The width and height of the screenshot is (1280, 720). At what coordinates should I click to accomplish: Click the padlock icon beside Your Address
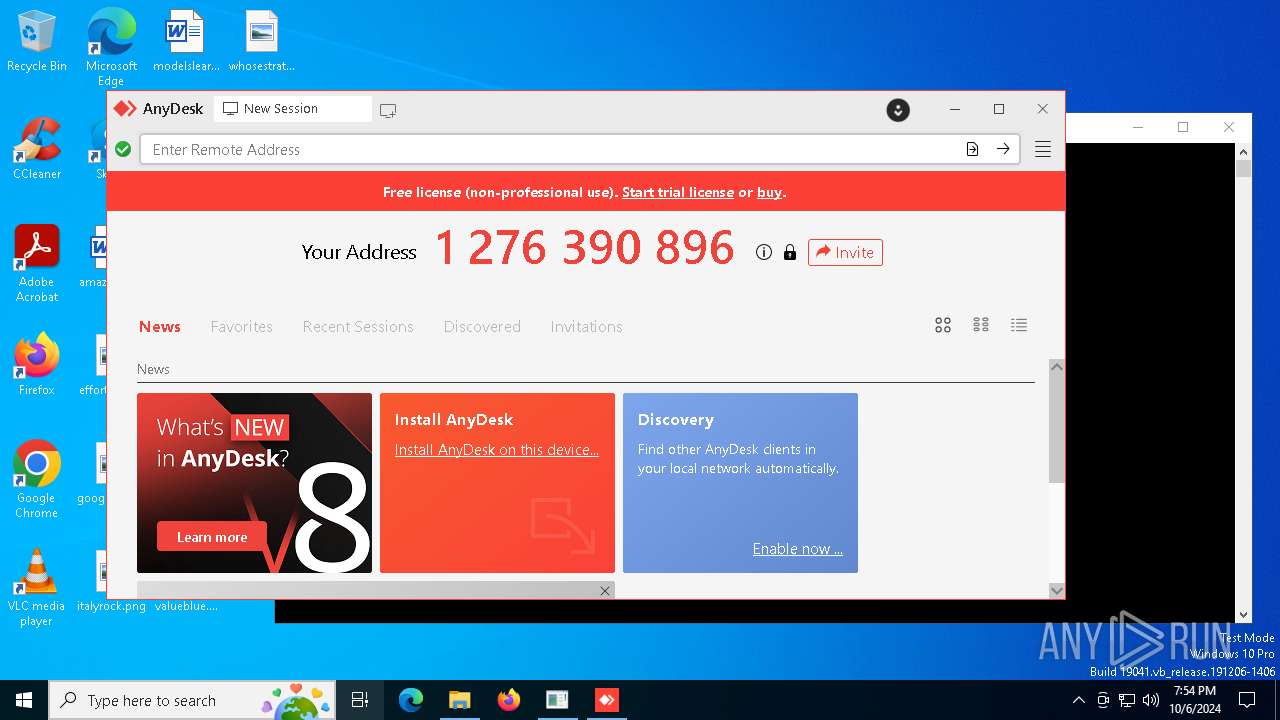point(790,253)
